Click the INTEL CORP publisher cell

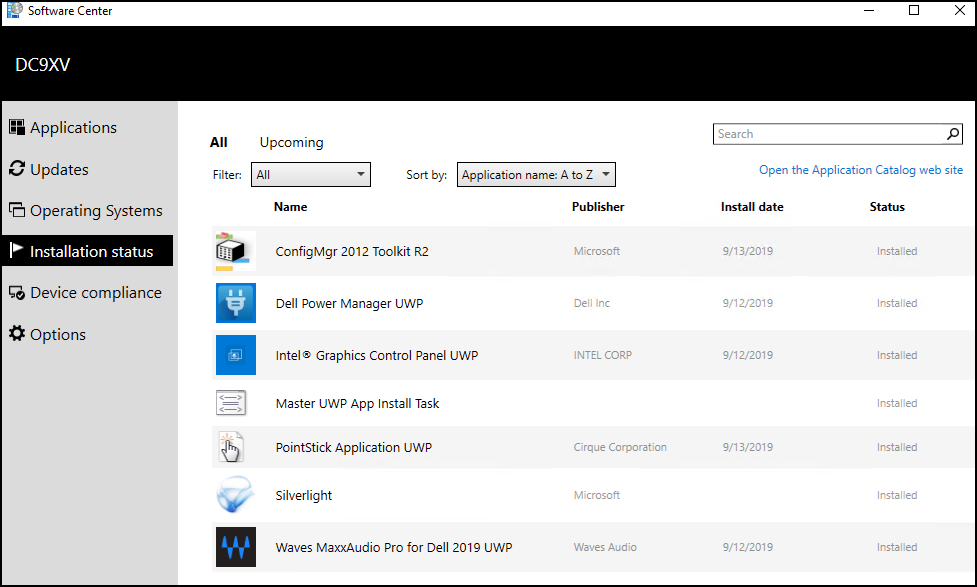[x=603, y=355]
